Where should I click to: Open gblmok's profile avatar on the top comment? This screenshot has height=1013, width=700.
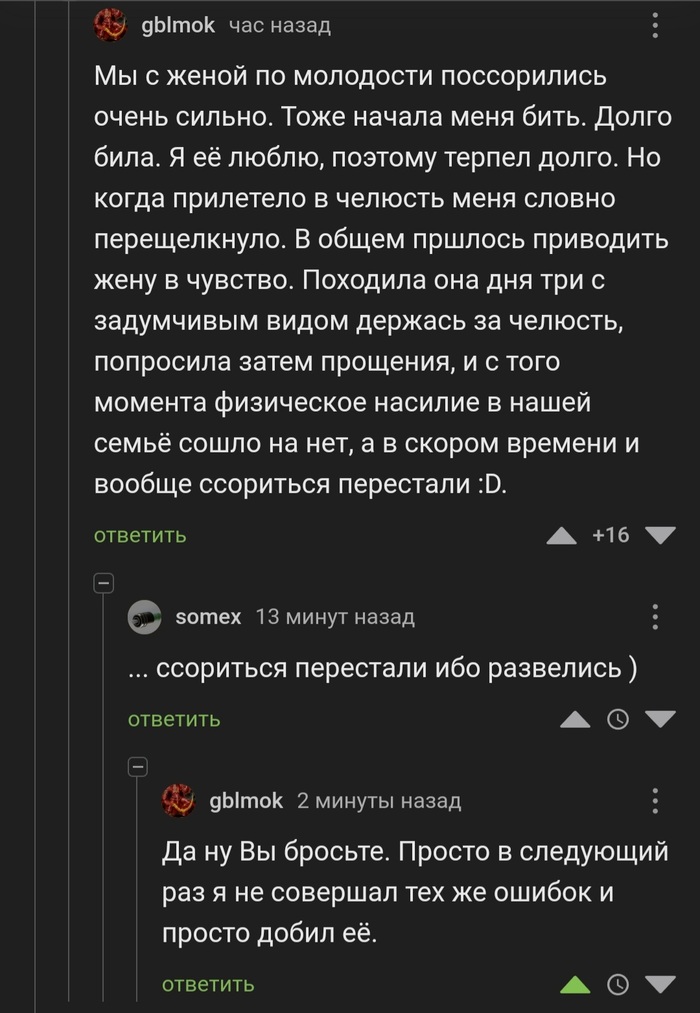(x=110, y=25)
